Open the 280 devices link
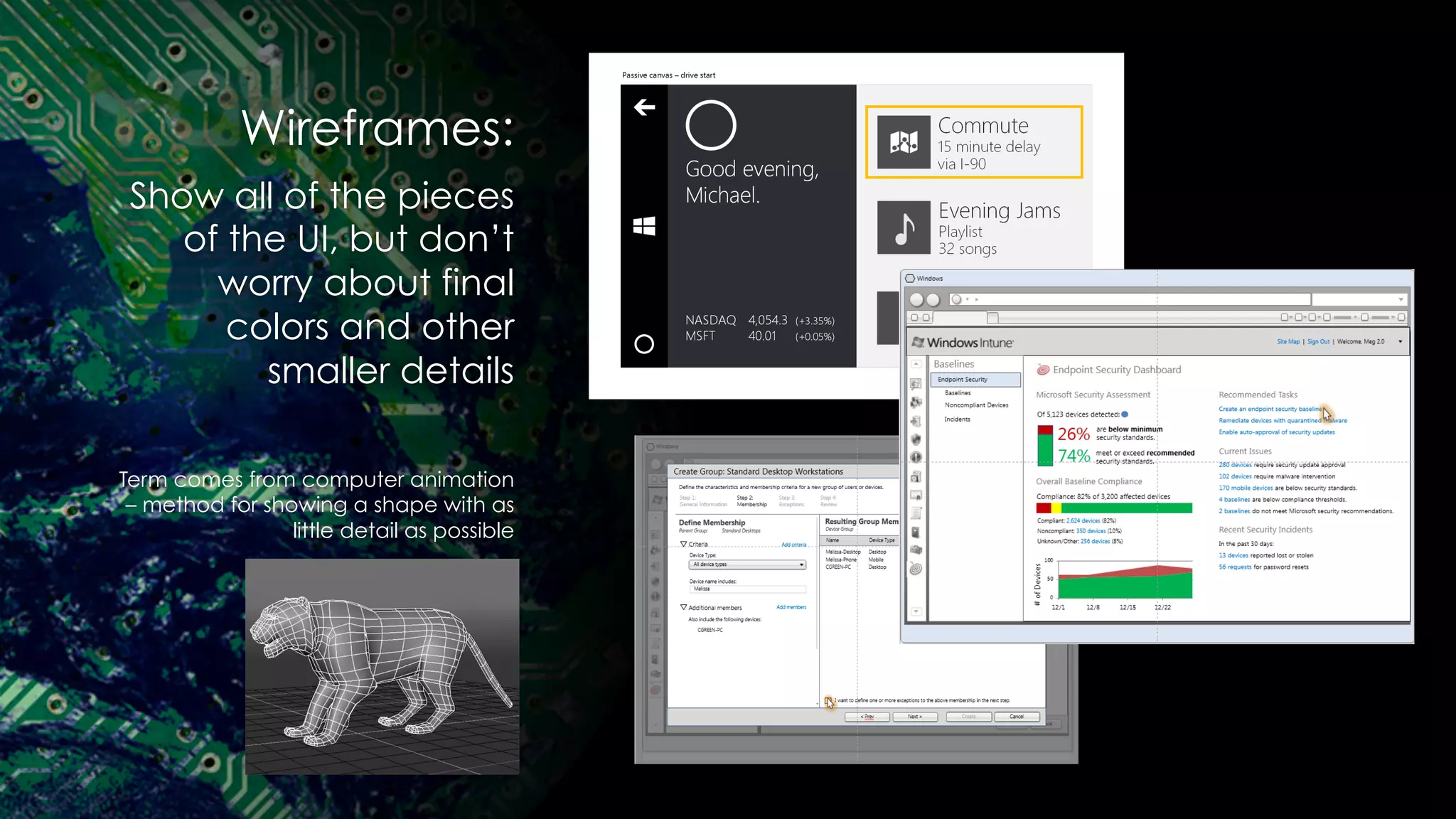Viewport: 1456px width, 819px height. coord(1235,465)
